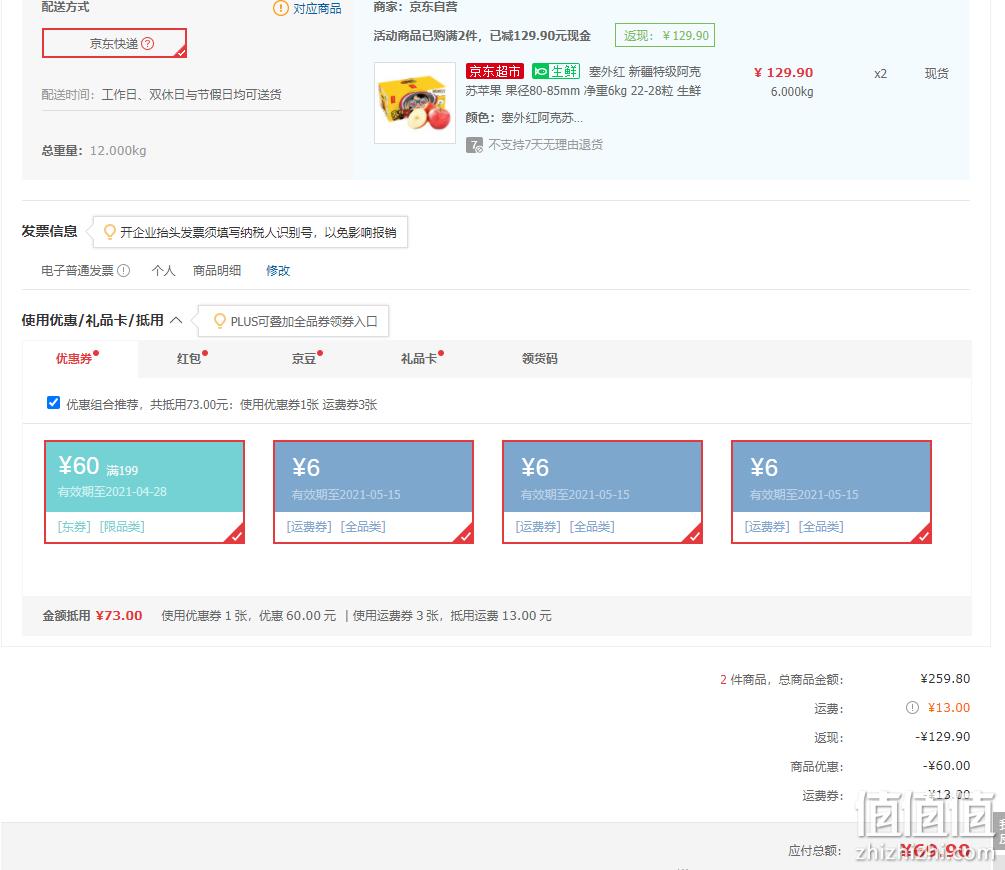Click the orange exclamation icon beside 对应商品
The image size is (1005, 870).
point(281,8)
